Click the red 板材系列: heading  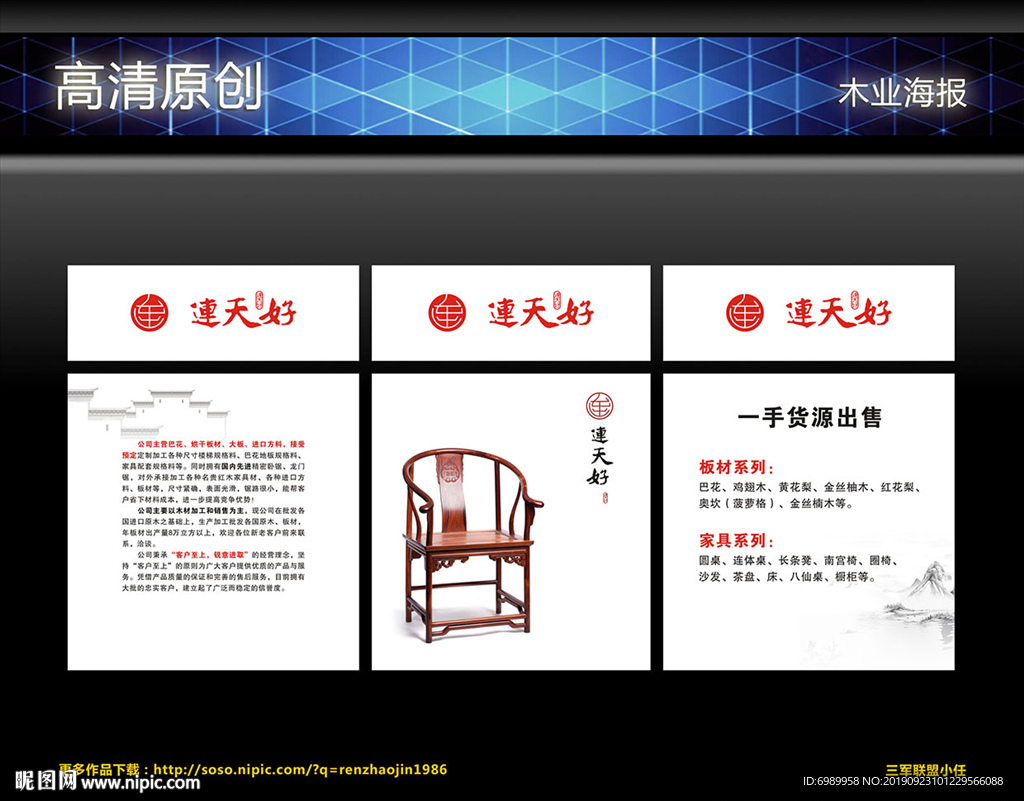[737, 467]
